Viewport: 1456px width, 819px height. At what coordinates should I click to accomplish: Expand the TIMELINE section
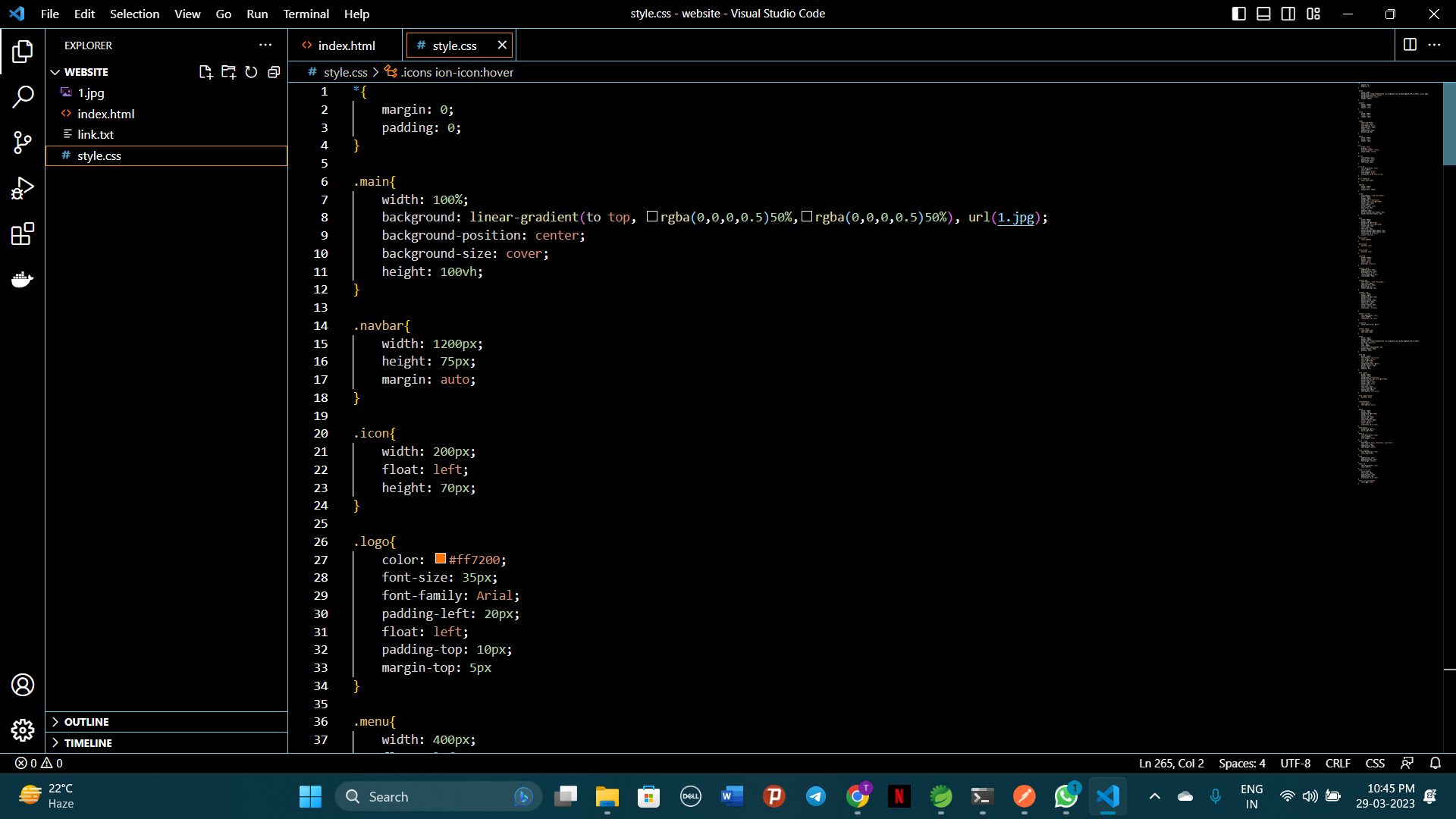click(89, 742)
